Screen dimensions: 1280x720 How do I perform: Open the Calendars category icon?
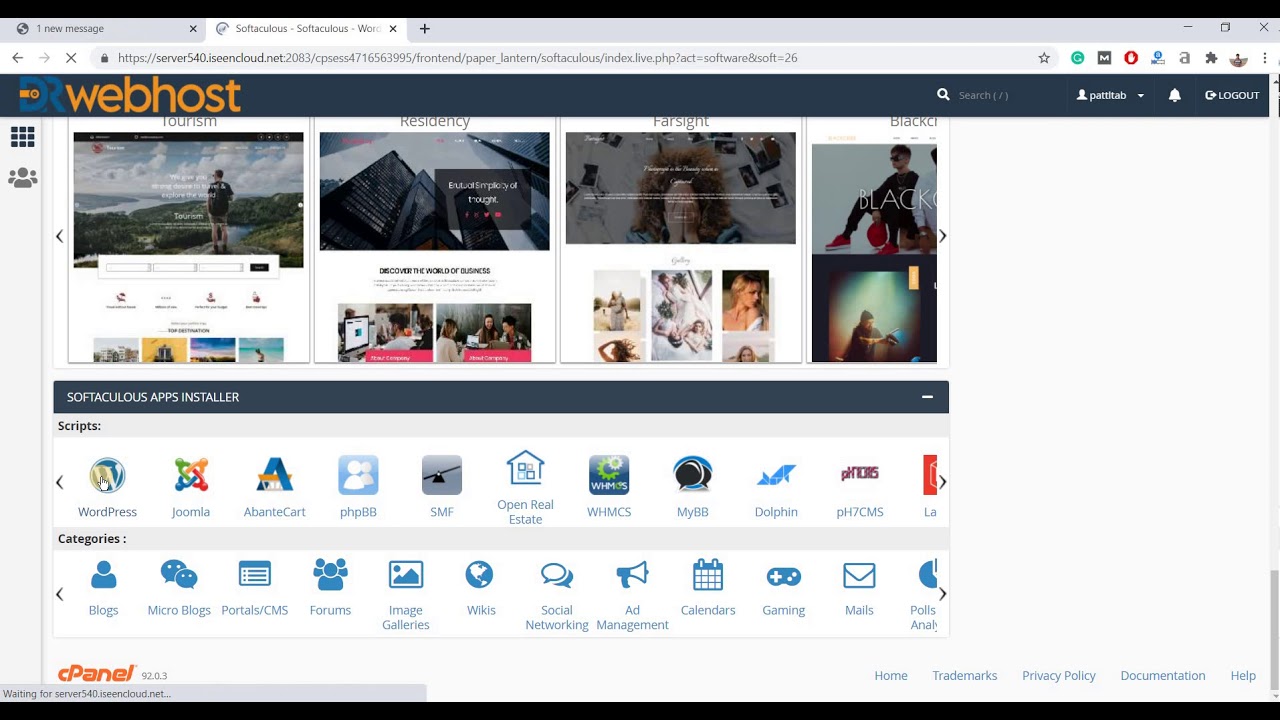[x=708, y=575]
